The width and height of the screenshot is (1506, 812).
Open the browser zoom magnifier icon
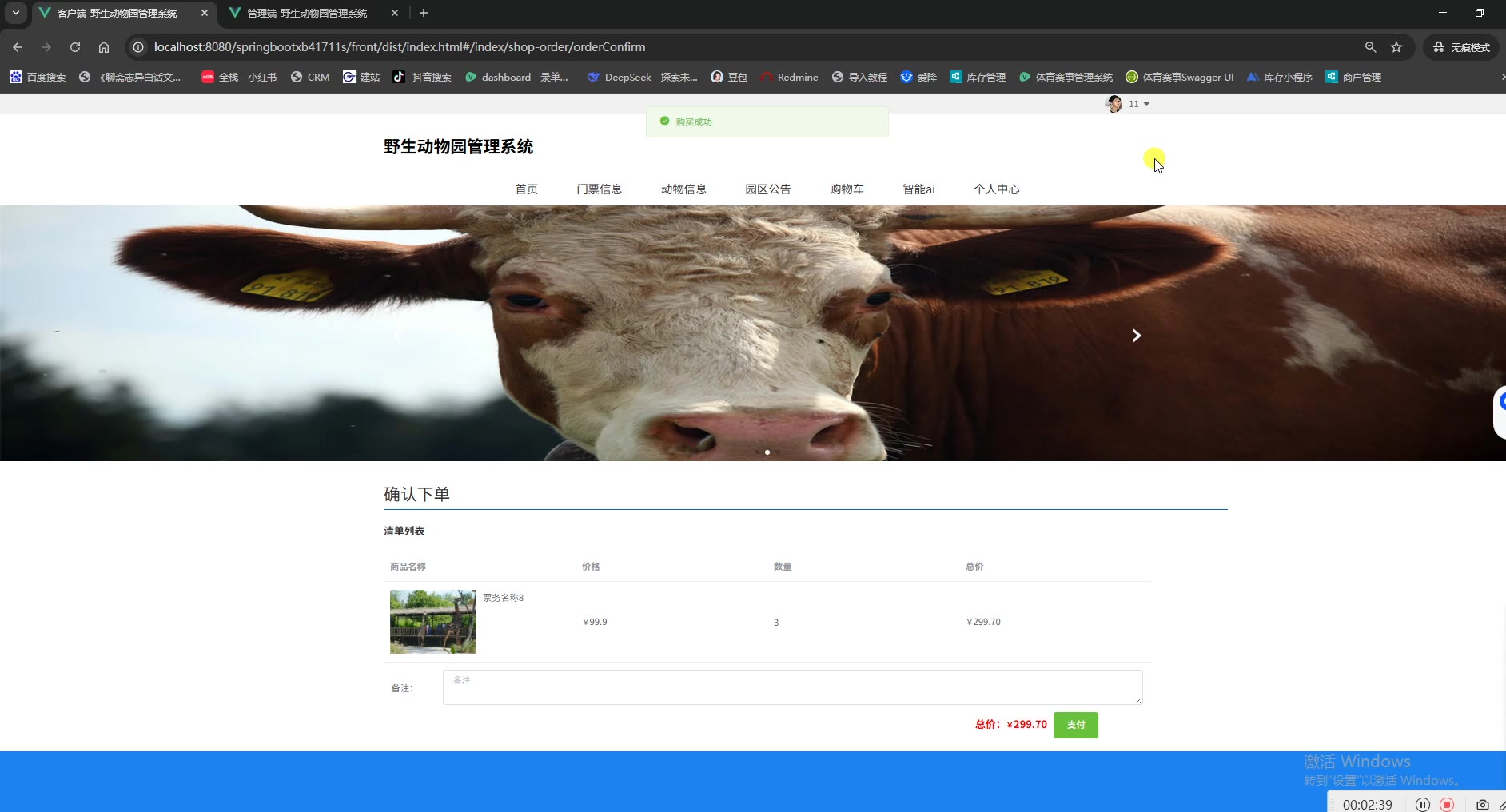(1371, 47)
